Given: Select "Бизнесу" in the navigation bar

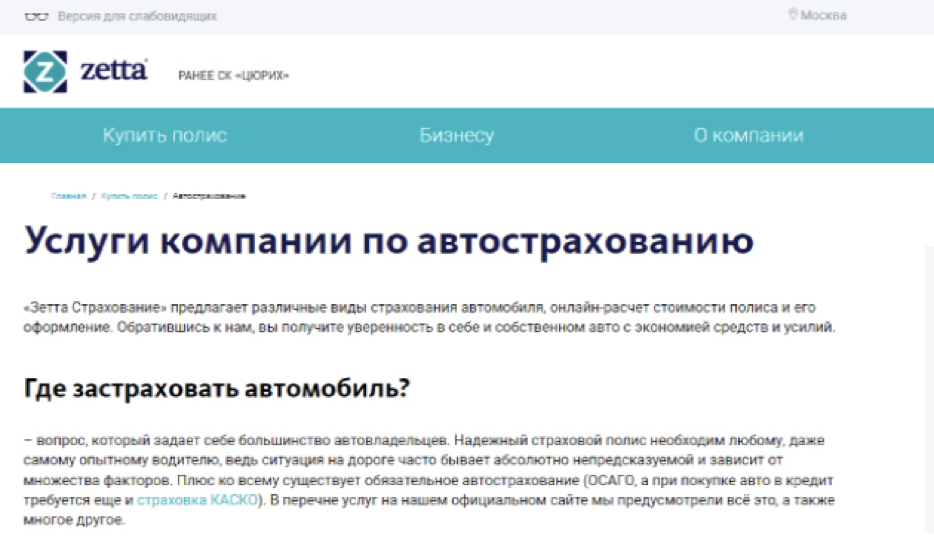Looking at the screenshot, I should [x=456, y=136].
